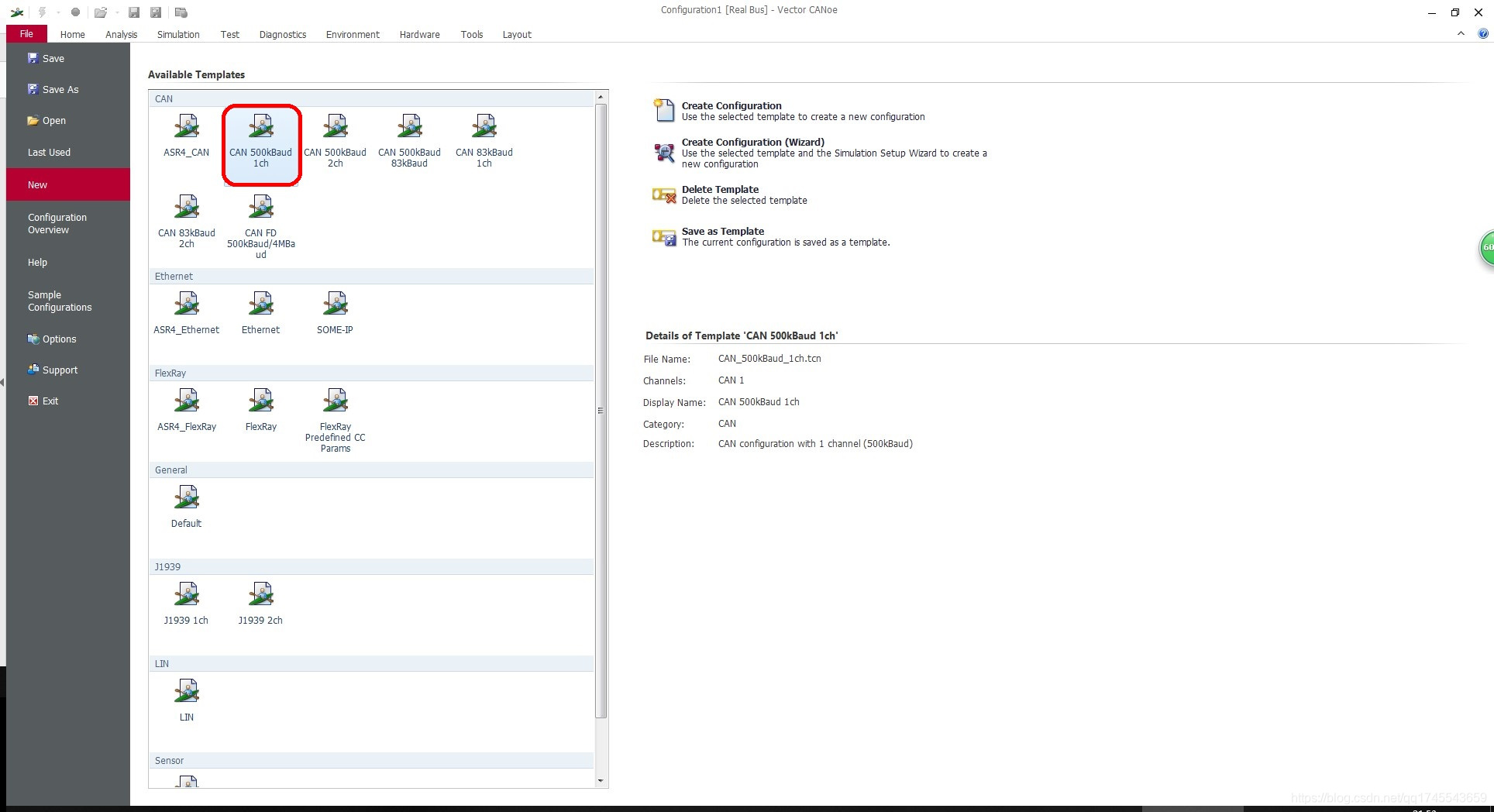
Task: Select the J1939 1ch template
Action: [187, 604]
